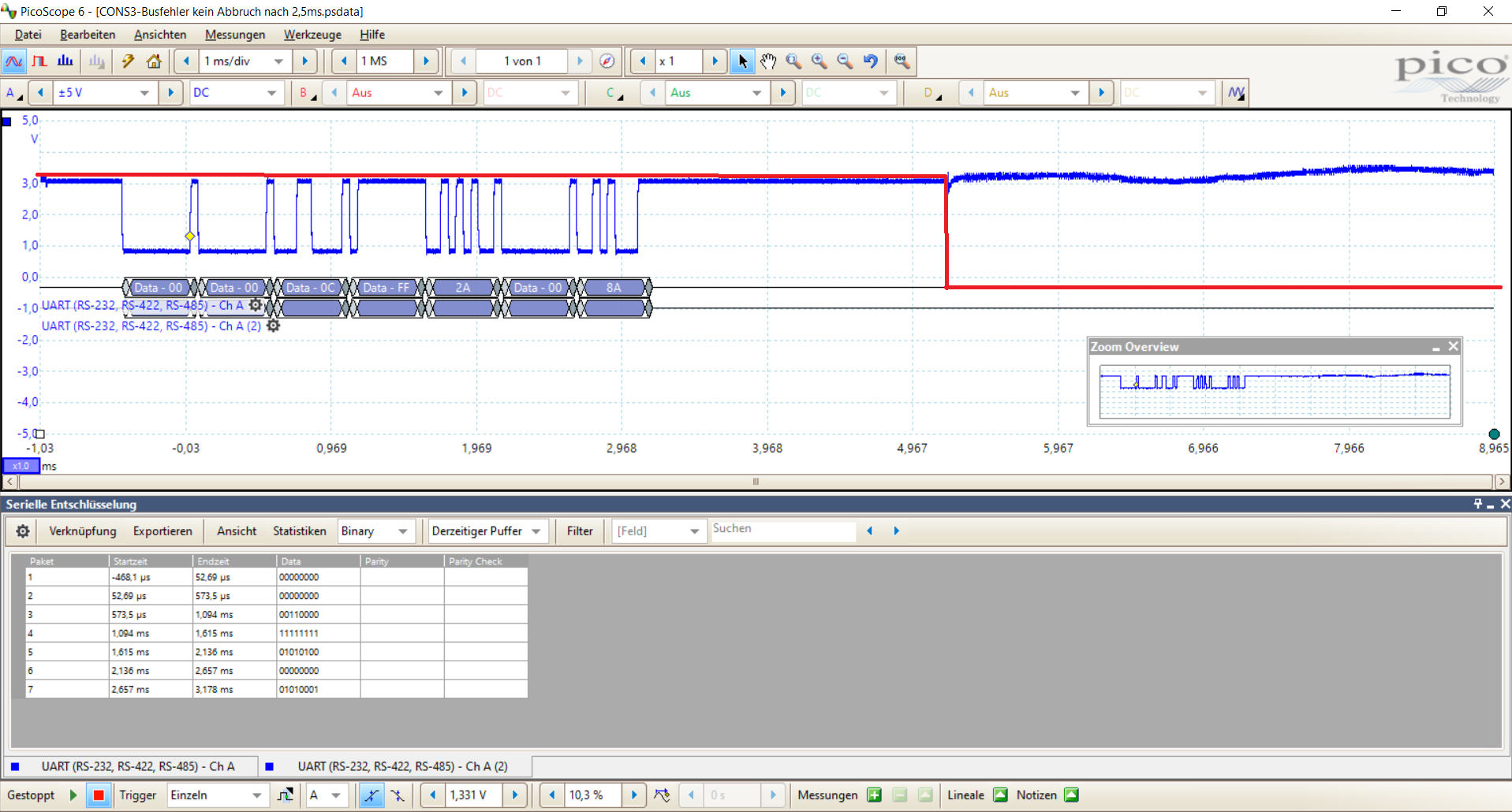Click gear next to UART Ch A (2) label
Screen dimensions: 1512x812
273,325
